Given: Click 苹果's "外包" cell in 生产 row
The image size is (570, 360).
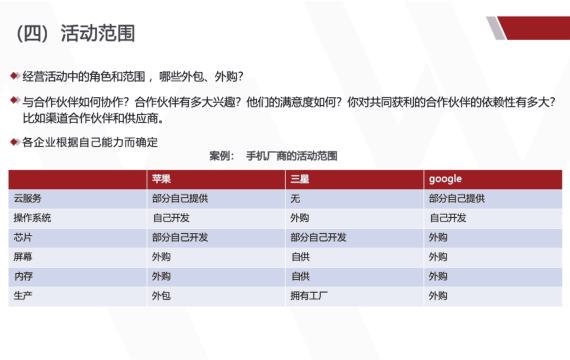Looking at the screenshot, I should [216, 296].
